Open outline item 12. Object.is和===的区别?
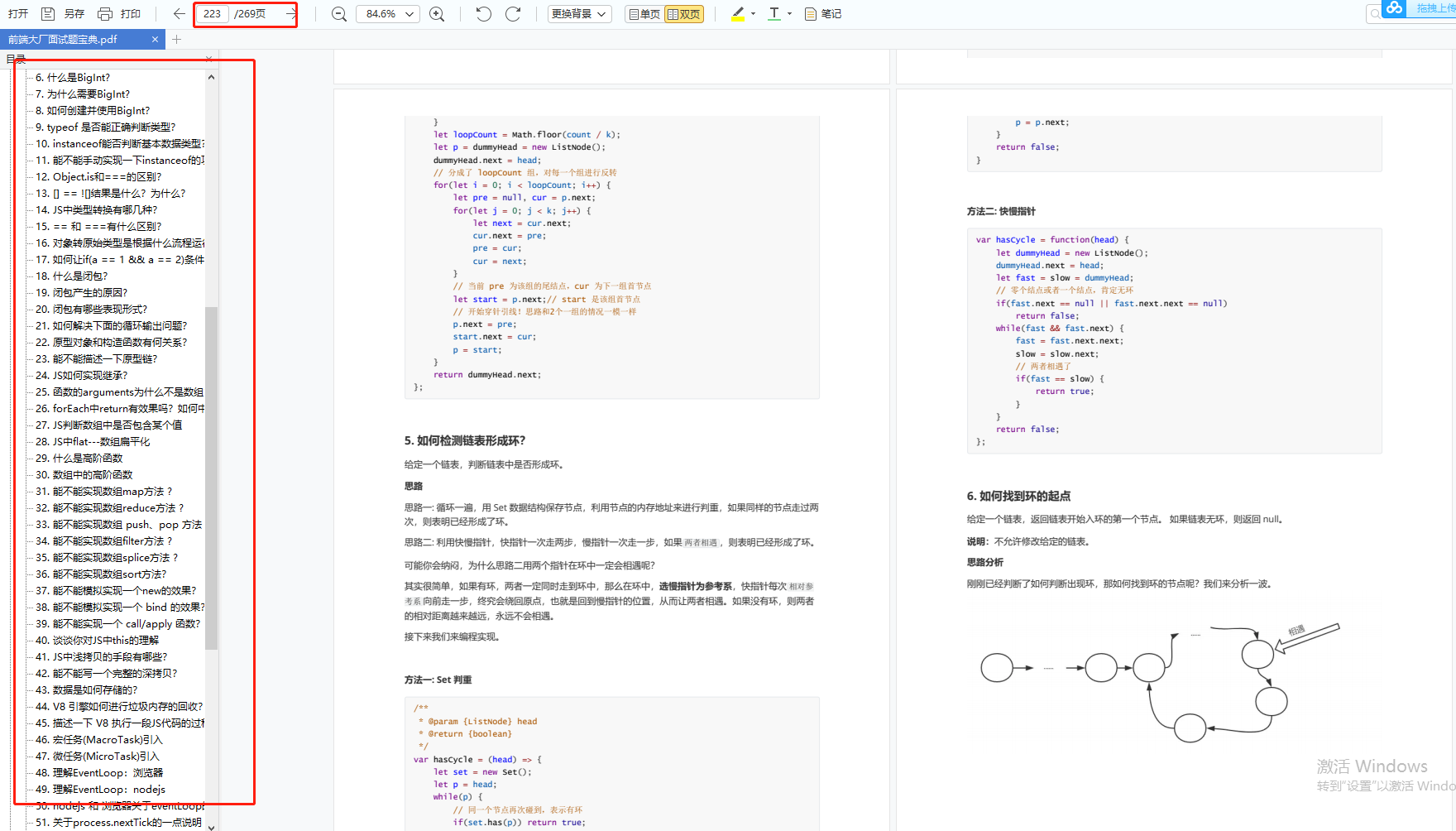This screenshot has height=831, width=1456. tap(98, 176)
